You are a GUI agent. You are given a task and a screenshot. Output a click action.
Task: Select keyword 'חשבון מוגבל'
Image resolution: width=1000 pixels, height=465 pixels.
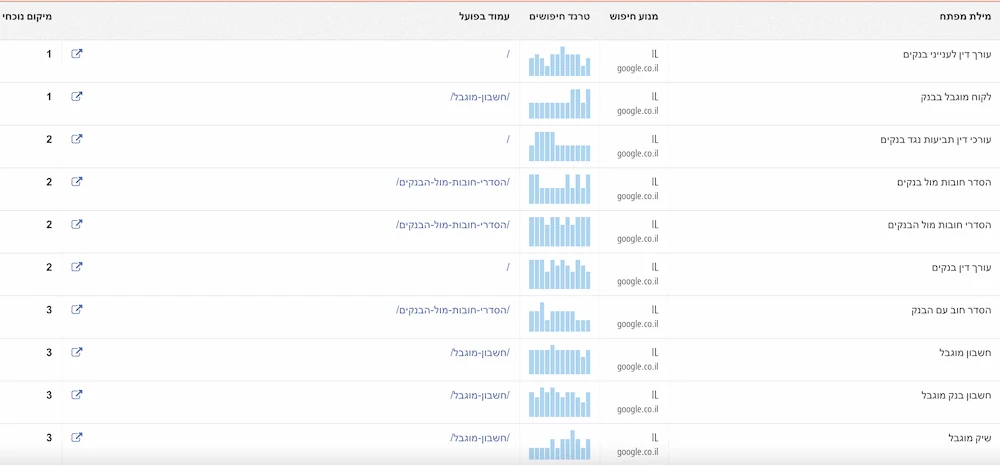(965, 353)
